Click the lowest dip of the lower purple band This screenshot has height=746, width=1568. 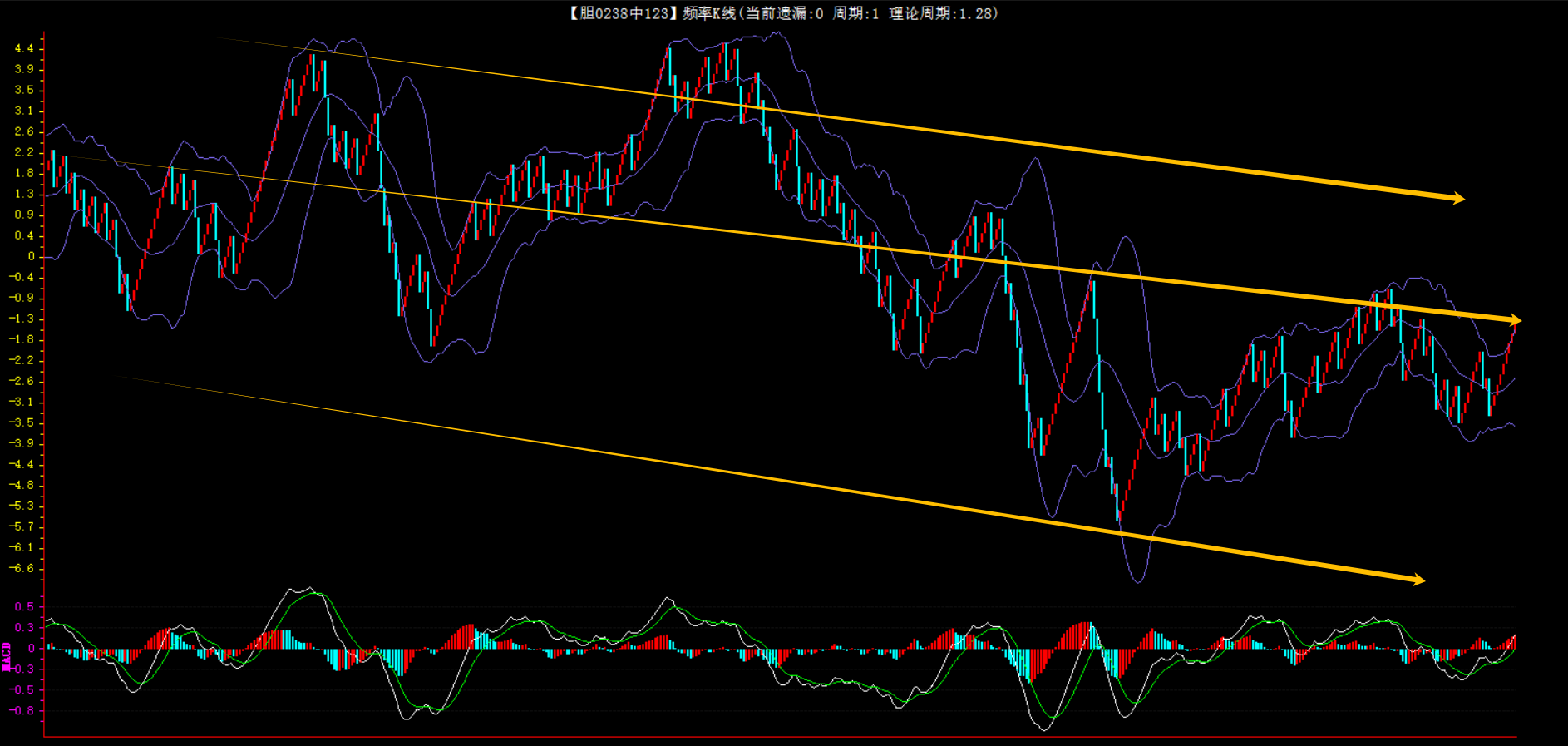pos(1137,580)
